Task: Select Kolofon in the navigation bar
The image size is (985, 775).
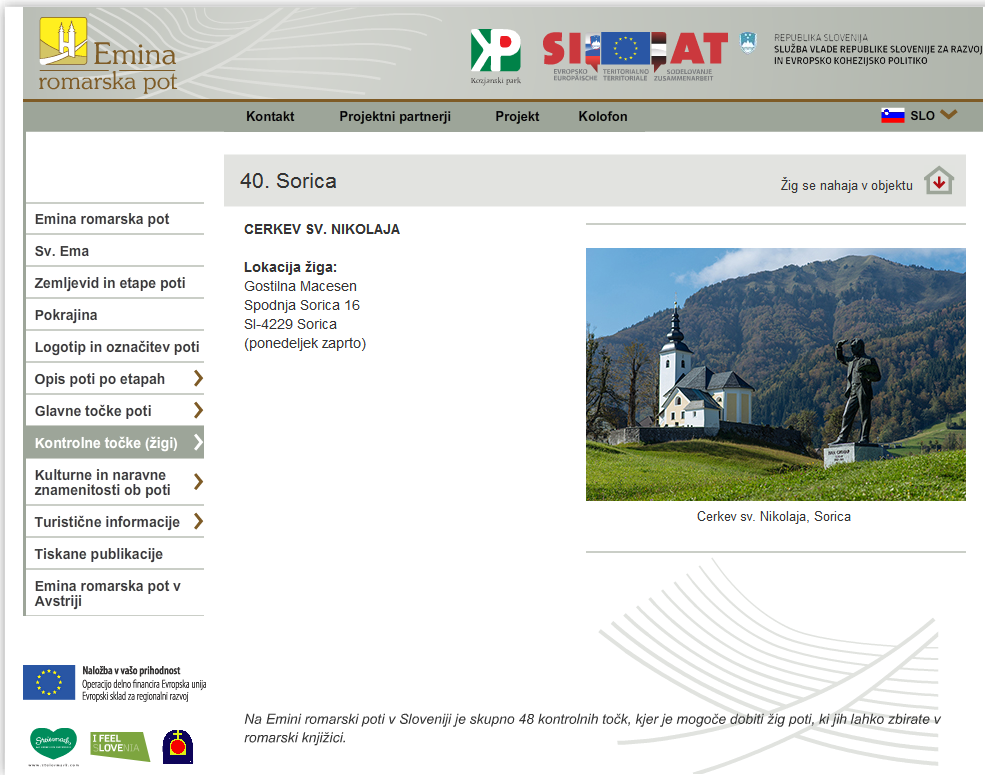Action: [602, 116]
